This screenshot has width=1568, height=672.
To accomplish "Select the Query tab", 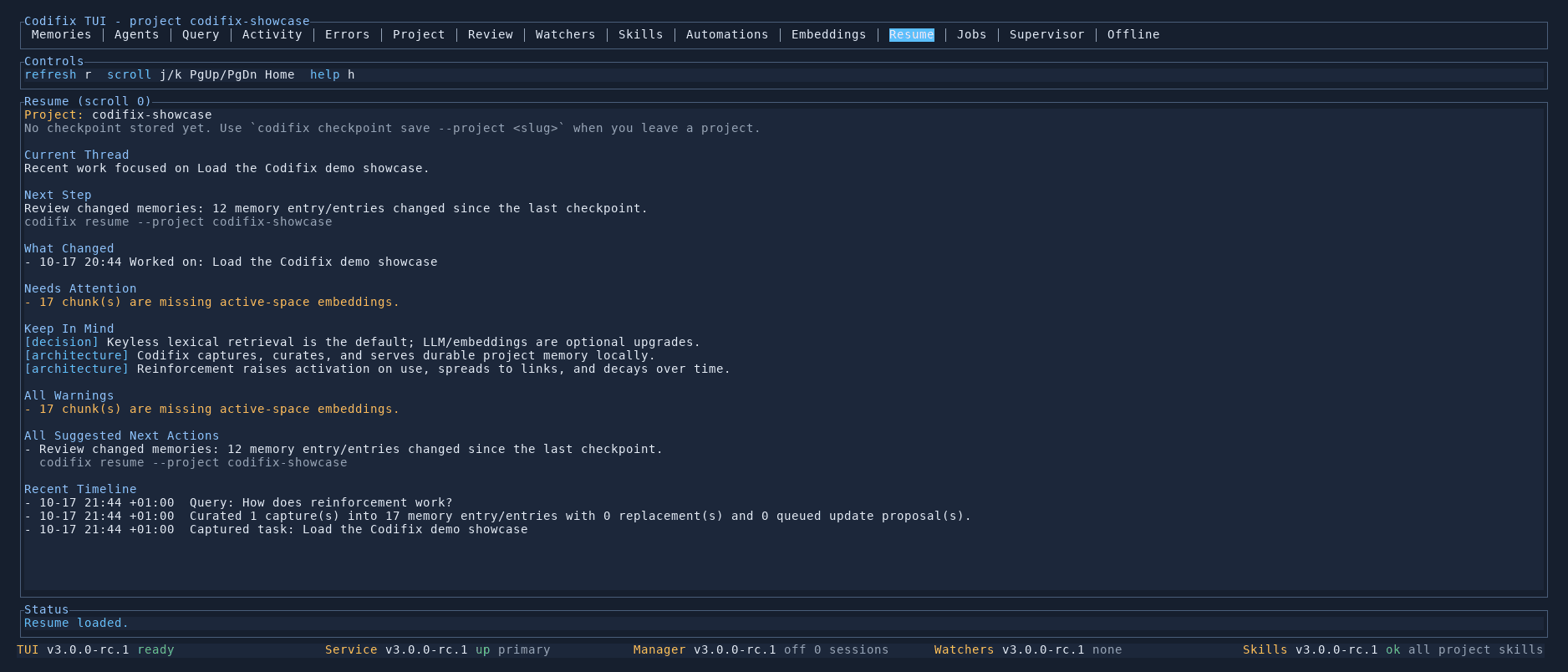I will click(201, 34).
